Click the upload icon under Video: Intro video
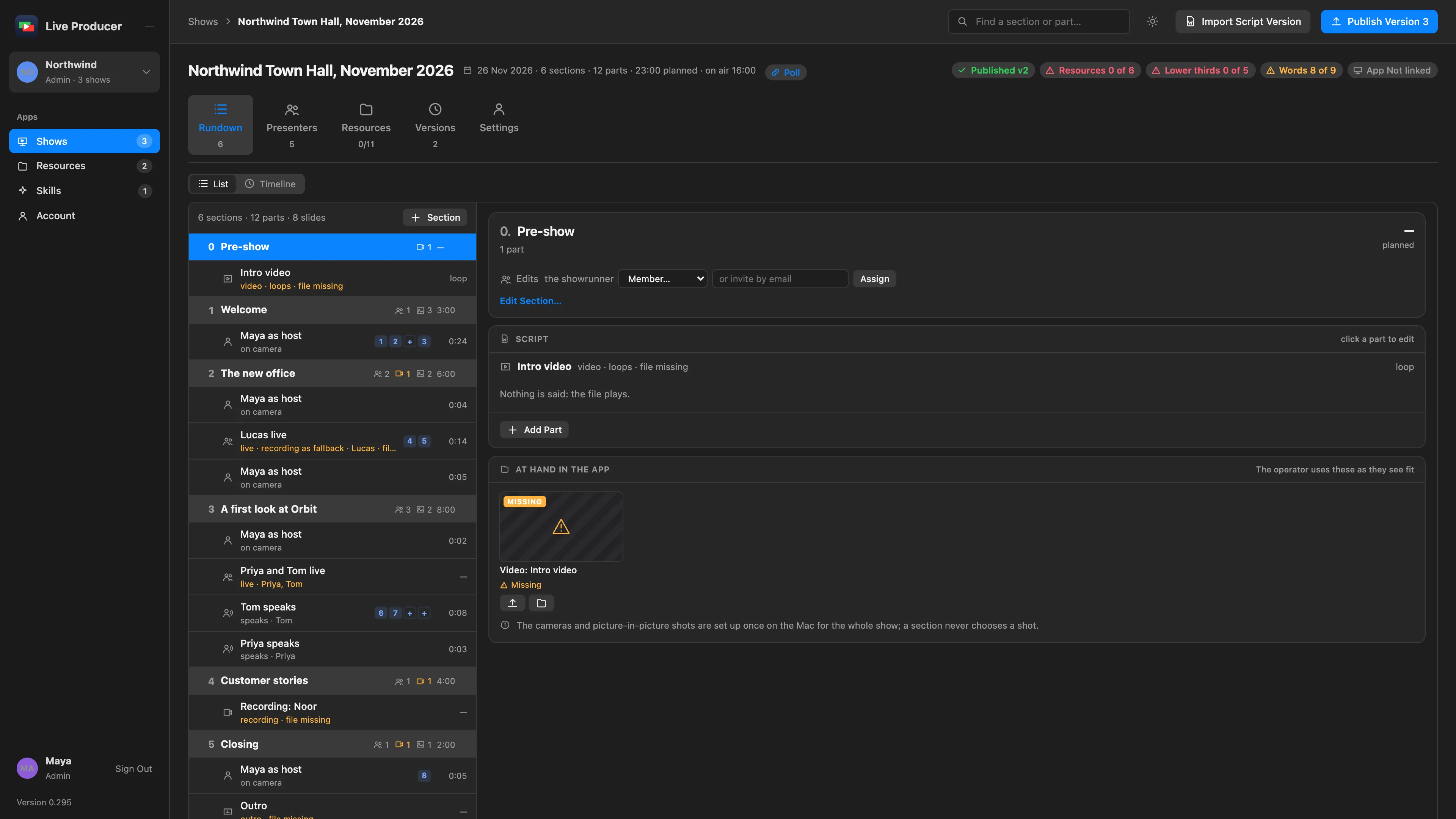Viewport: 1456px width, 819px height. 513,603
